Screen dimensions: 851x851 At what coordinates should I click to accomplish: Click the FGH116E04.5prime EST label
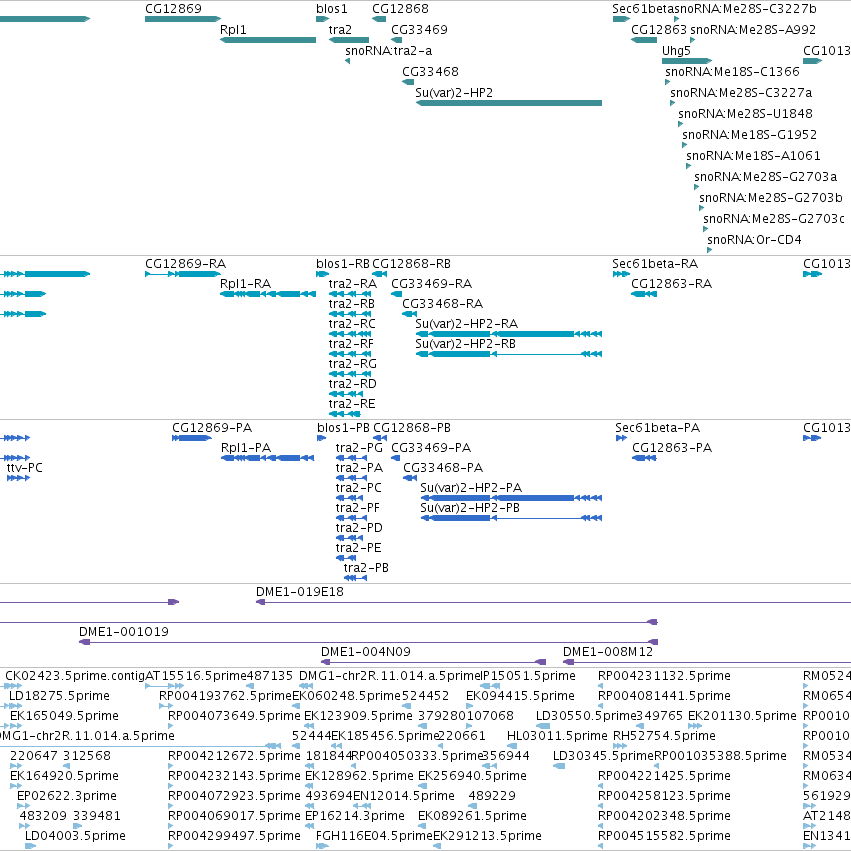point(374,836)
